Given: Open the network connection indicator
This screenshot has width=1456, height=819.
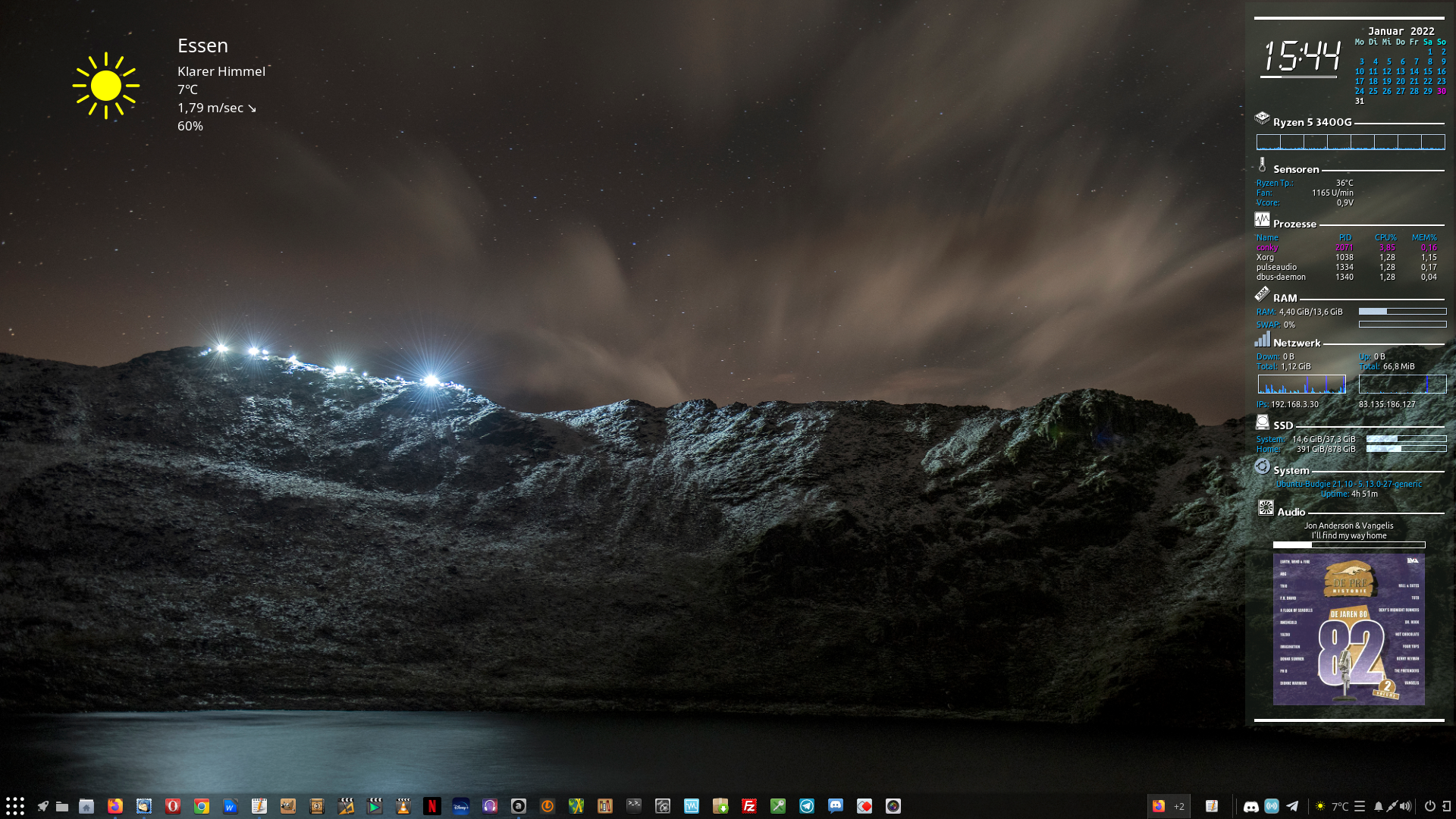Looking at the screenshot, I should (x=1392, y=806).
